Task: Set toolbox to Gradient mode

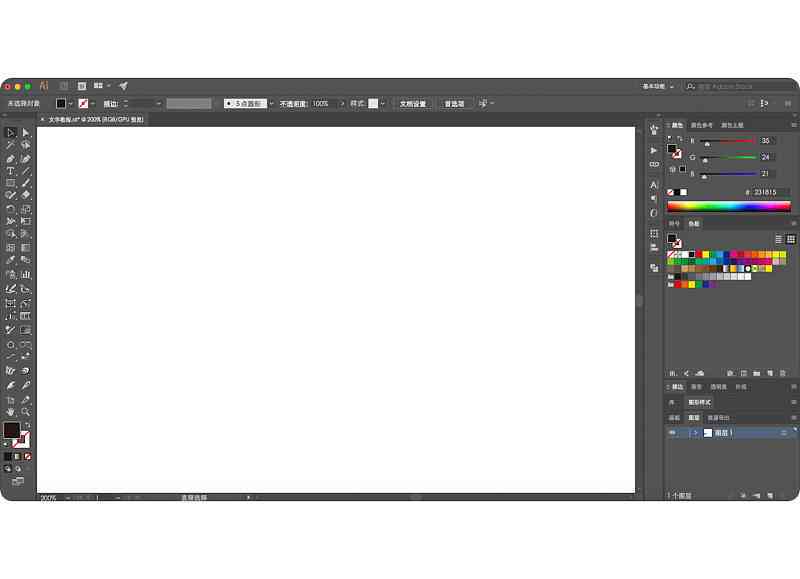Action: coord(17,457)
